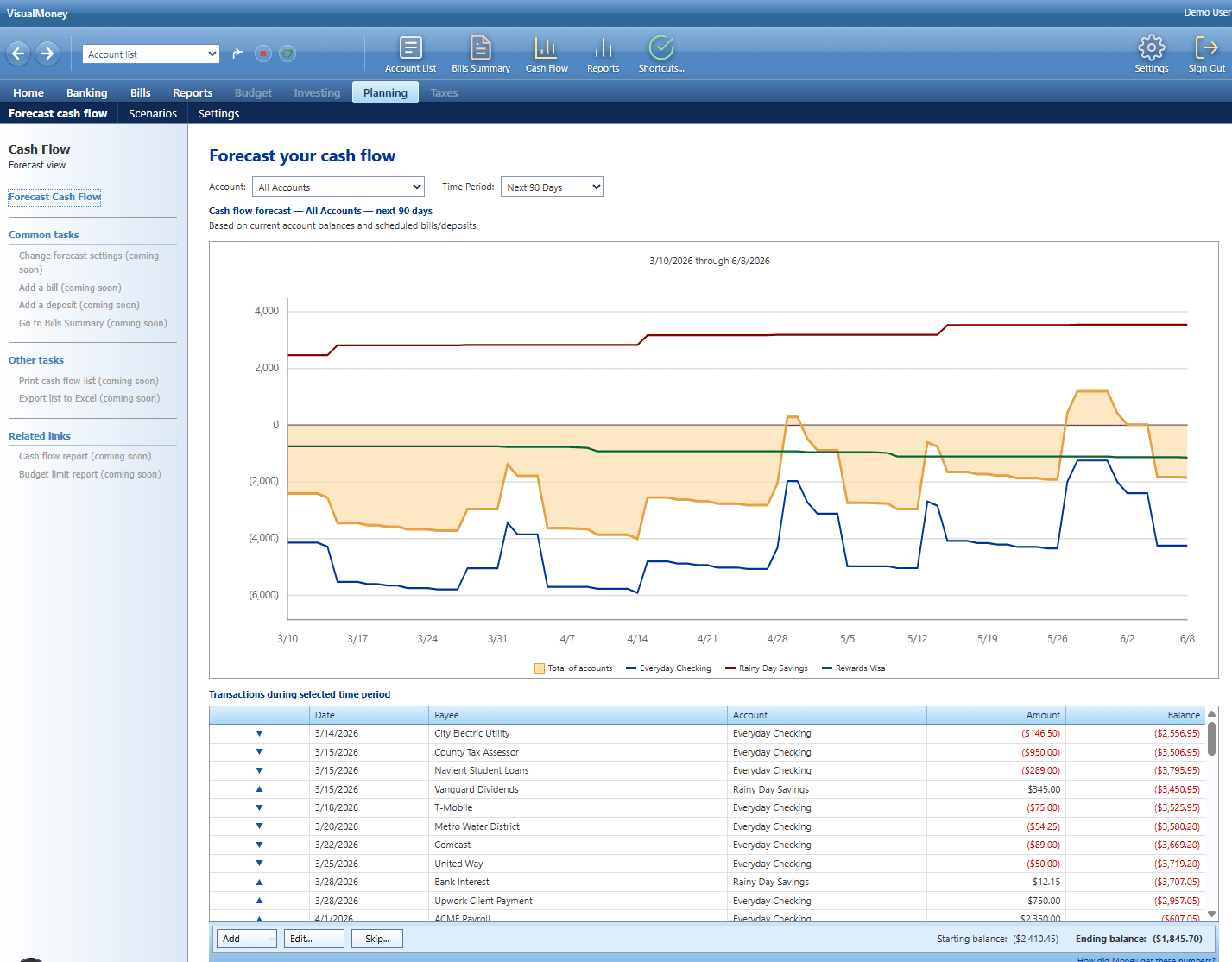The height and width of the screenshot is (962, 1232).
Task: Expand the Next 90 Days time period dropdown
Action: click(x=553, y=187)
